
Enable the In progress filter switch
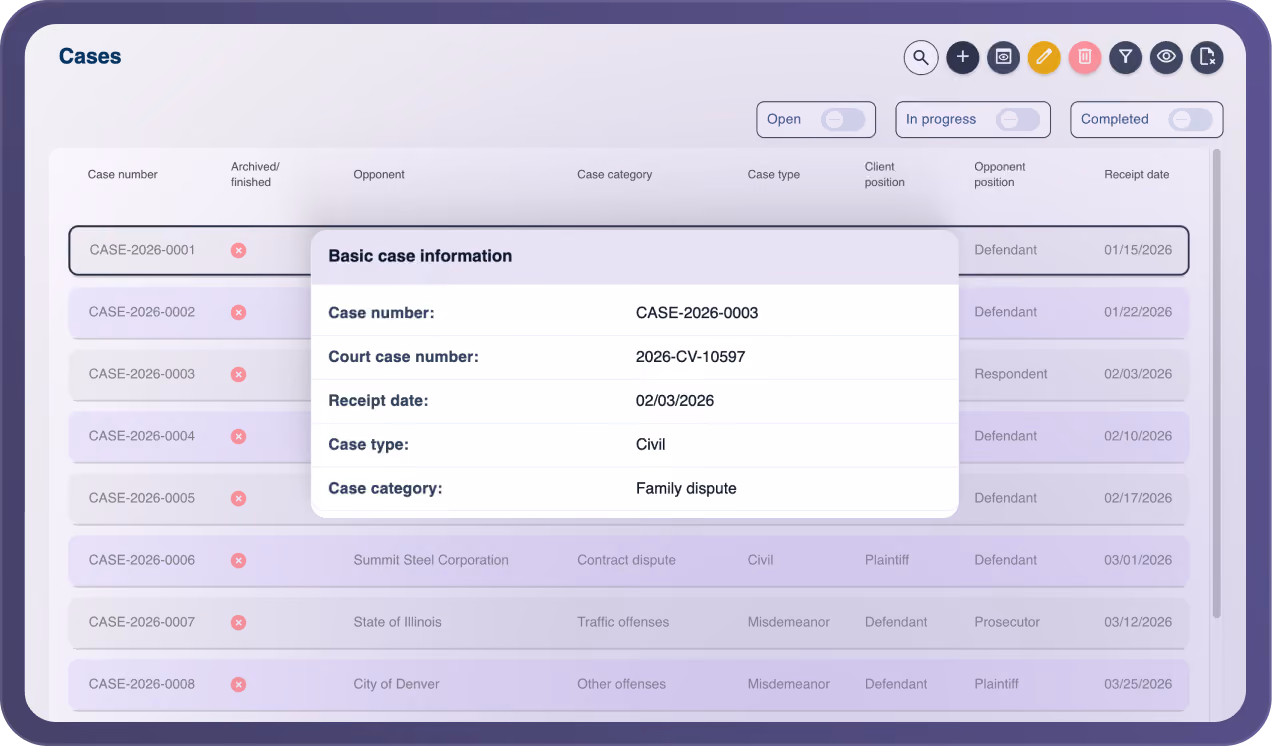[x=1018, y=120]
